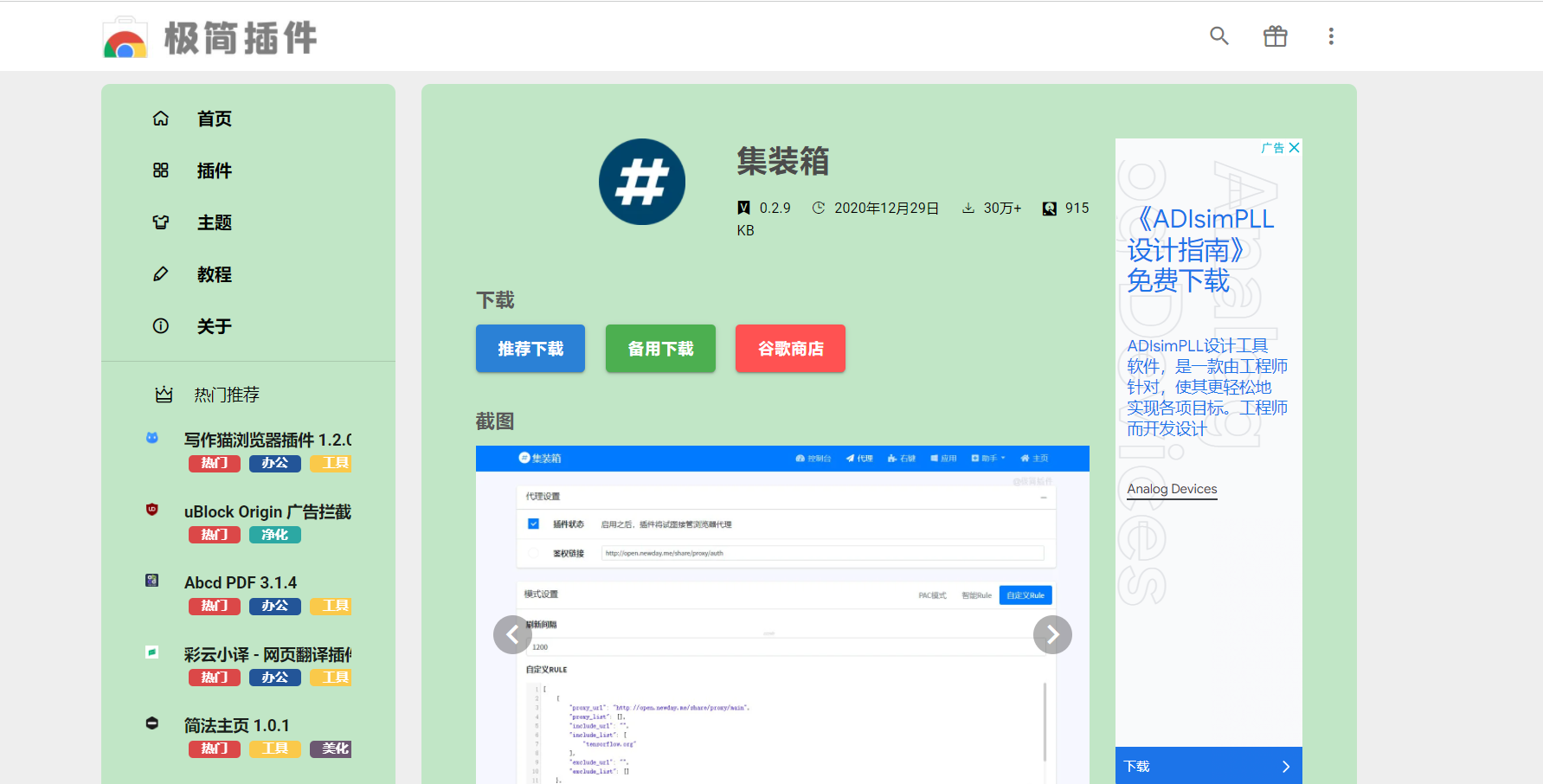Click the 备用下载 button

[660, 349]
